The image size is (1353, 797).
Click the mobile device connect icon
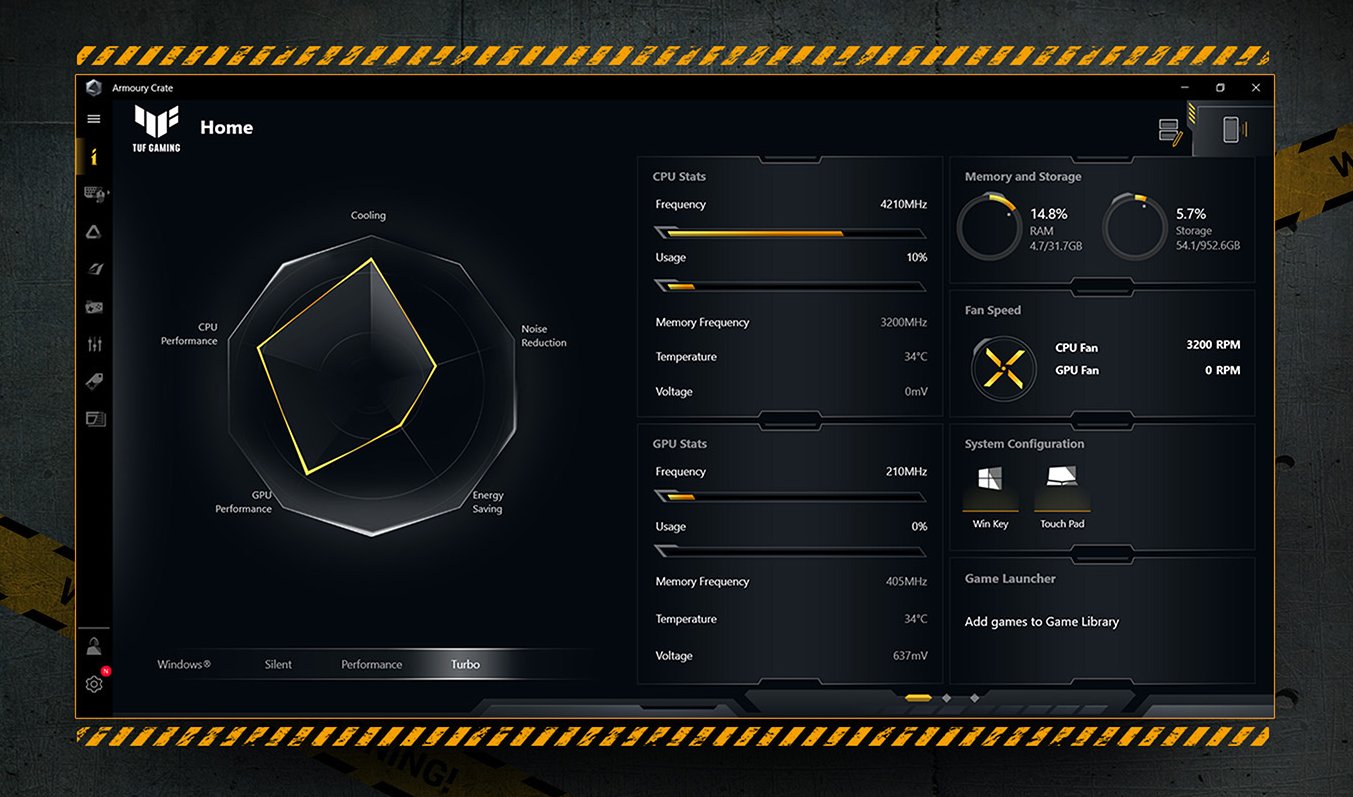click(x=1230, y=130)
